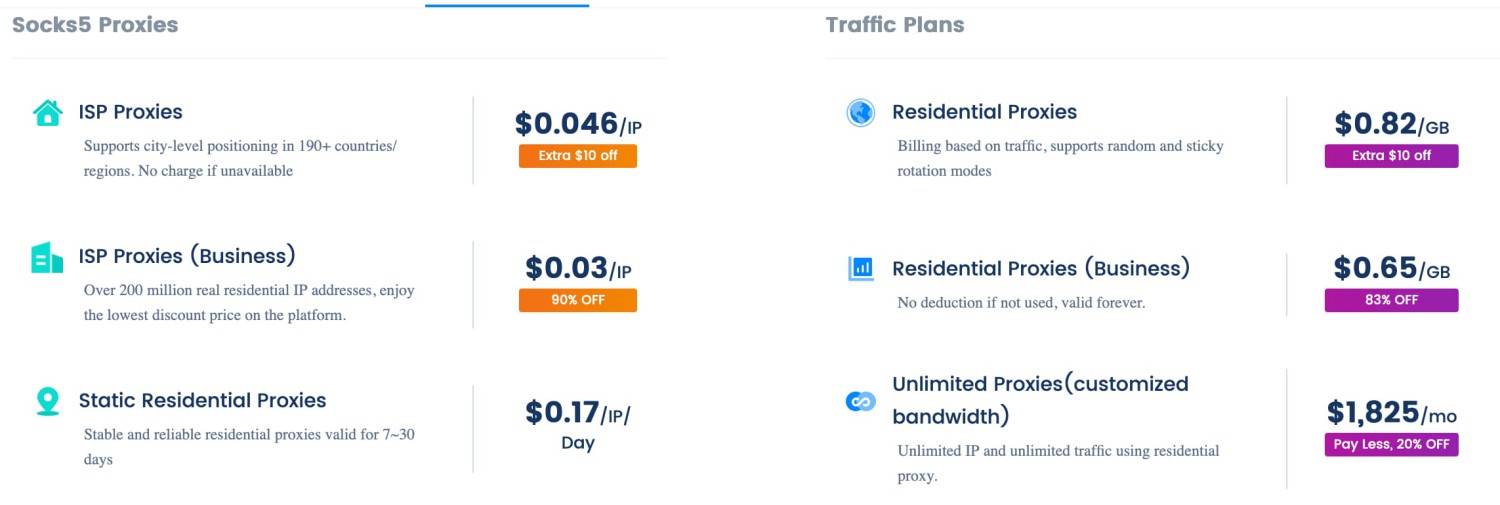Click the orange Extra $10 off badge
Image resolution: width=1500 pixels, height=505 pixels.
pyautogui.click(x=577, y=156)
